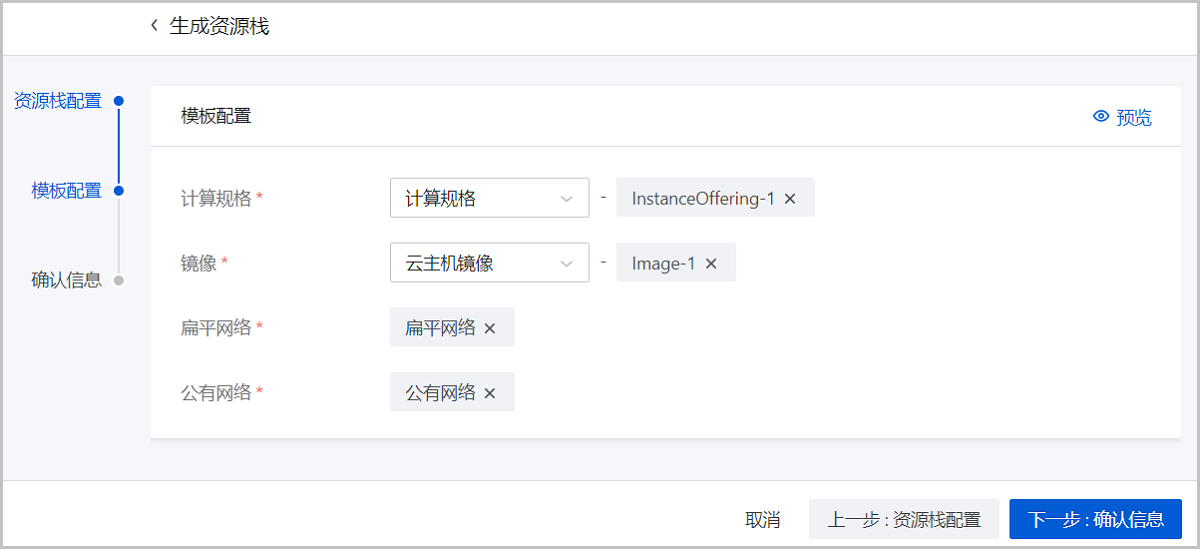Image resolution: width=1200 pixels, height=549 pixels.
Task: Remove the InstanceOffering-1 tag
Action: pos(790,198)
